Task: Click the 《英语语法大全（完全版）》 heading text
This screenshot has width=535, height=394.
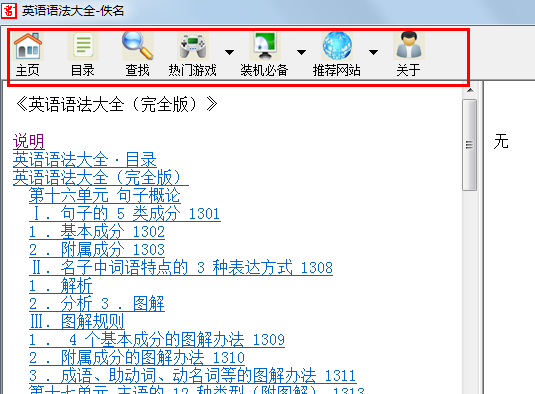Action: tap(117, 104)
